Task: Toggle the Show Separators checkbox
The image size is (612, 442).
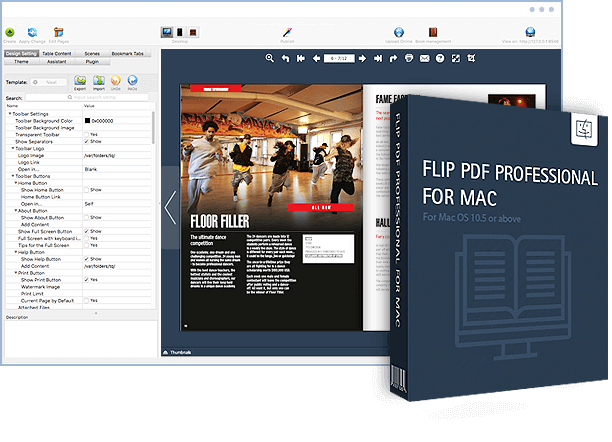Action: click(x=86, y=141)
